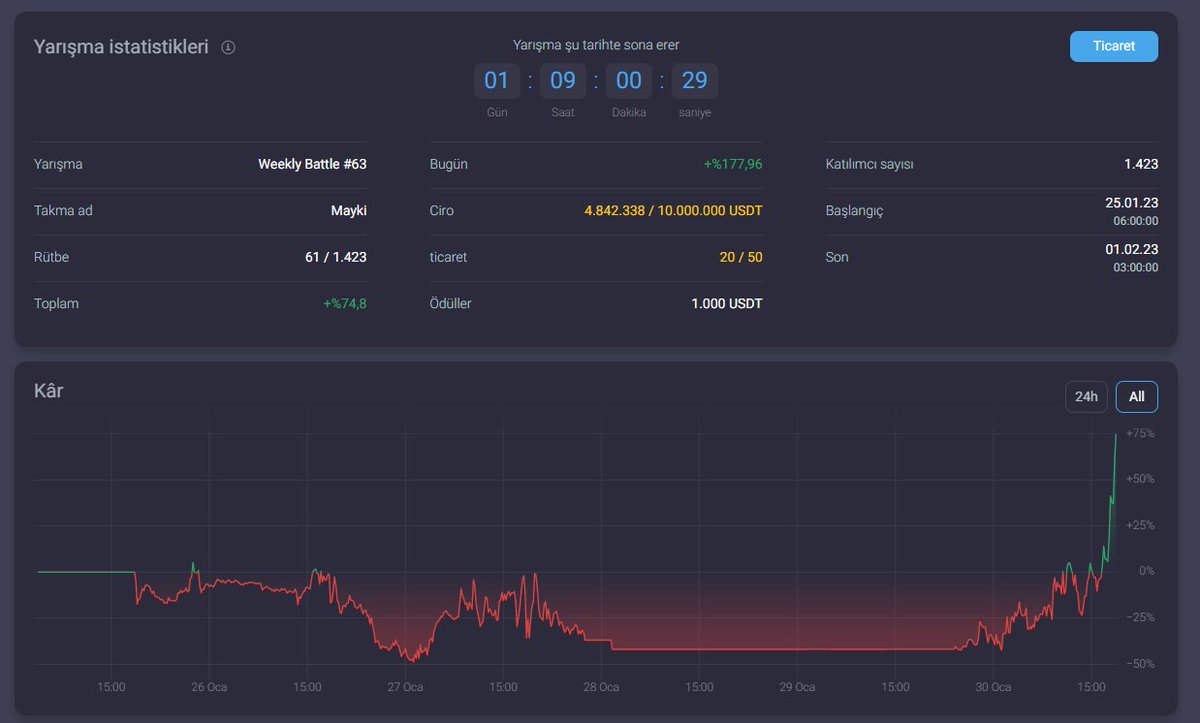1200x723 pixels.
Task: Click the start date 25.01.23
Action: [x=1132, y=203]
